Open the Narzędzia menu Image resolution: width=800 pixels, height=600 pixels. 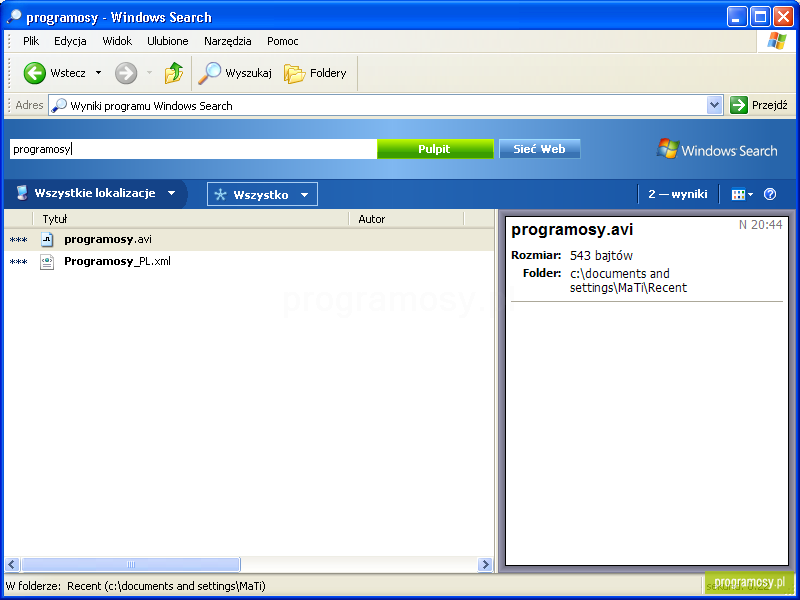tap(228, 41)
